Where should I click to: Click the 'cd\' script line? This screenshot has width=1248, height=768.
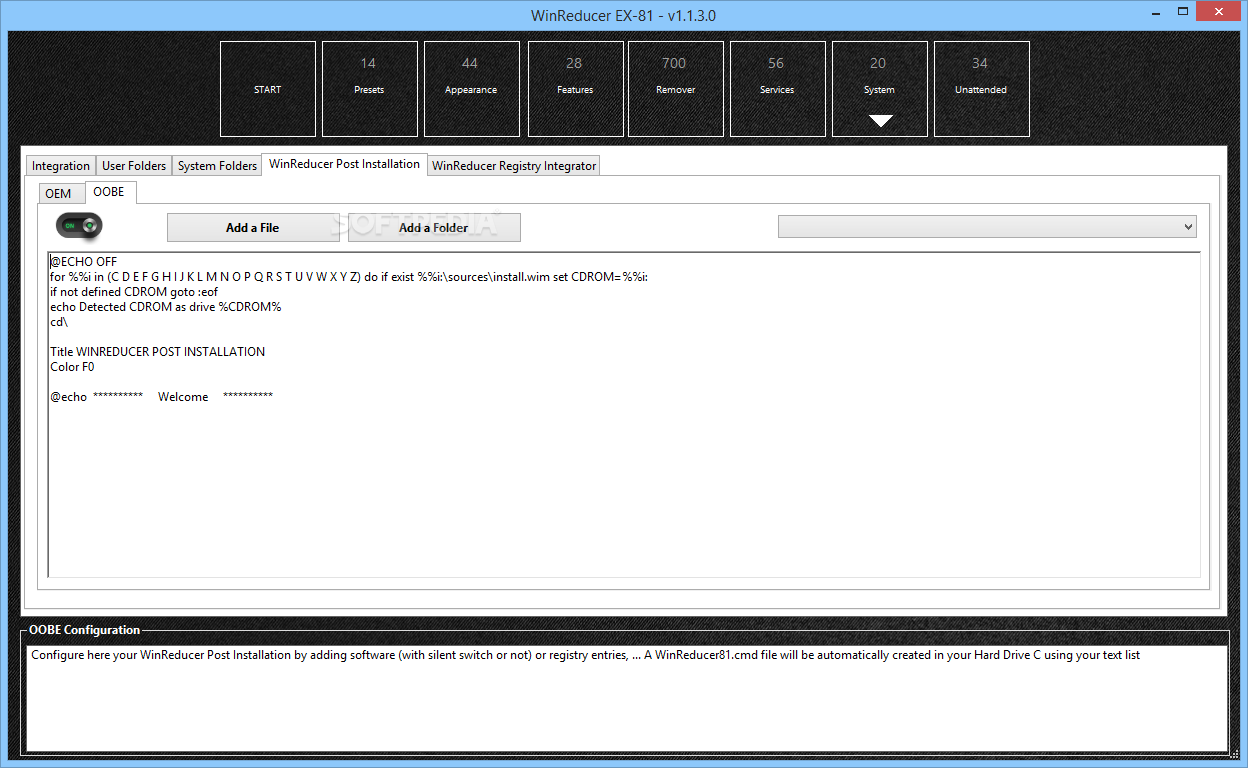point(59,322)
